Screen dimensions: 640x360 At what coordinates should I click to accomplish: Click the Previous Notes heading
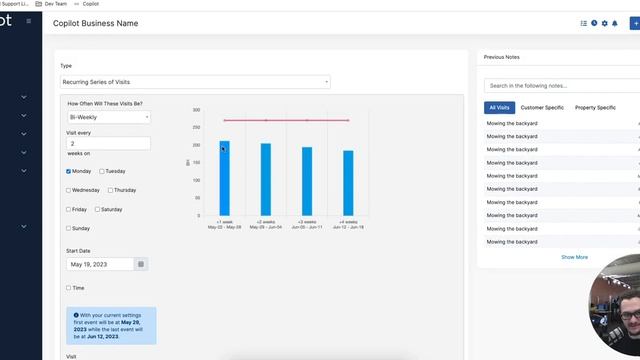coord(502,57)
